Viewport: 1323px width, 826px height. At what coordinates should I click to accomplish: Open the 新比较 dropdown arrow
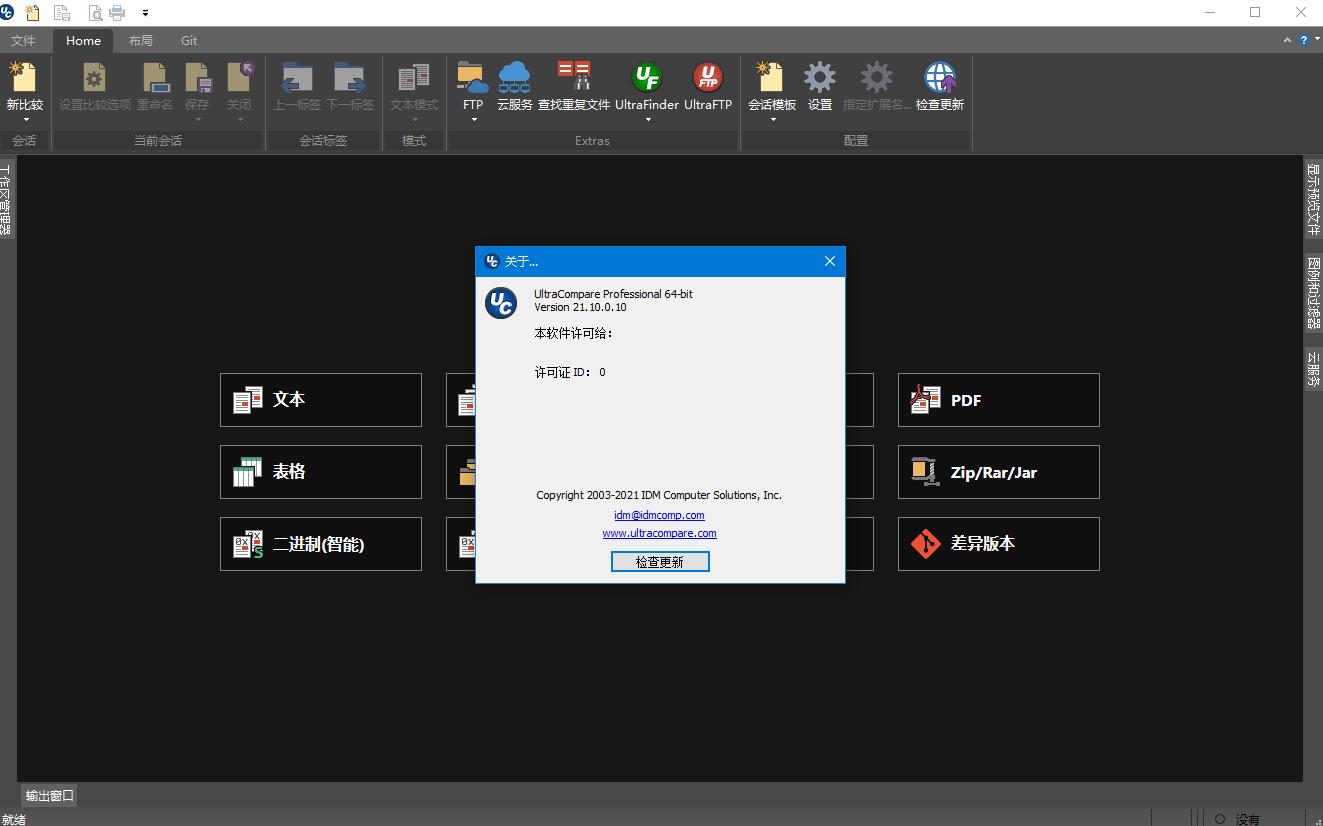[25, 120]
